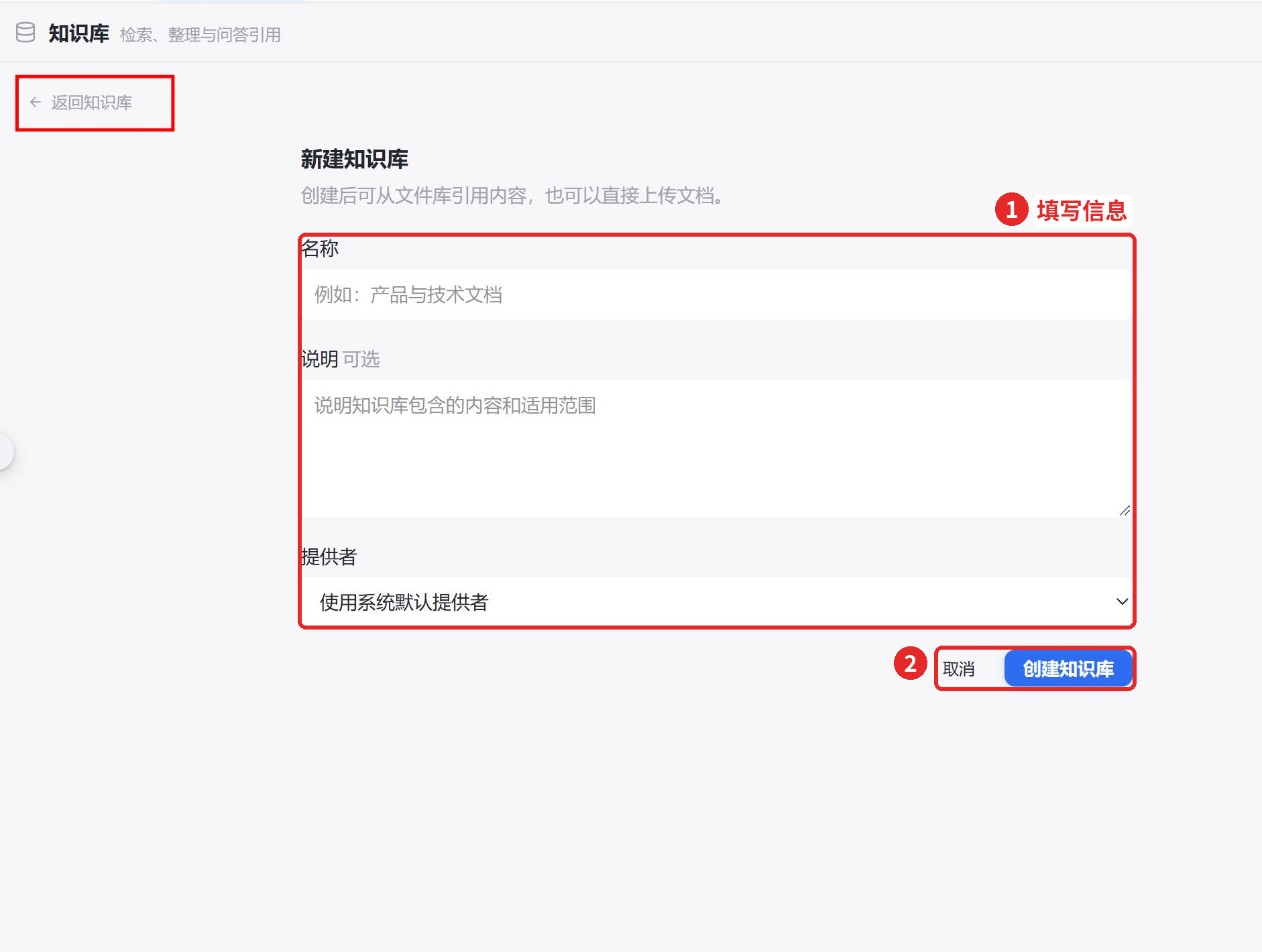1262x952 pixels.
Task: Click the back arrow beside 返回知识库
Action: coord(36,102)
